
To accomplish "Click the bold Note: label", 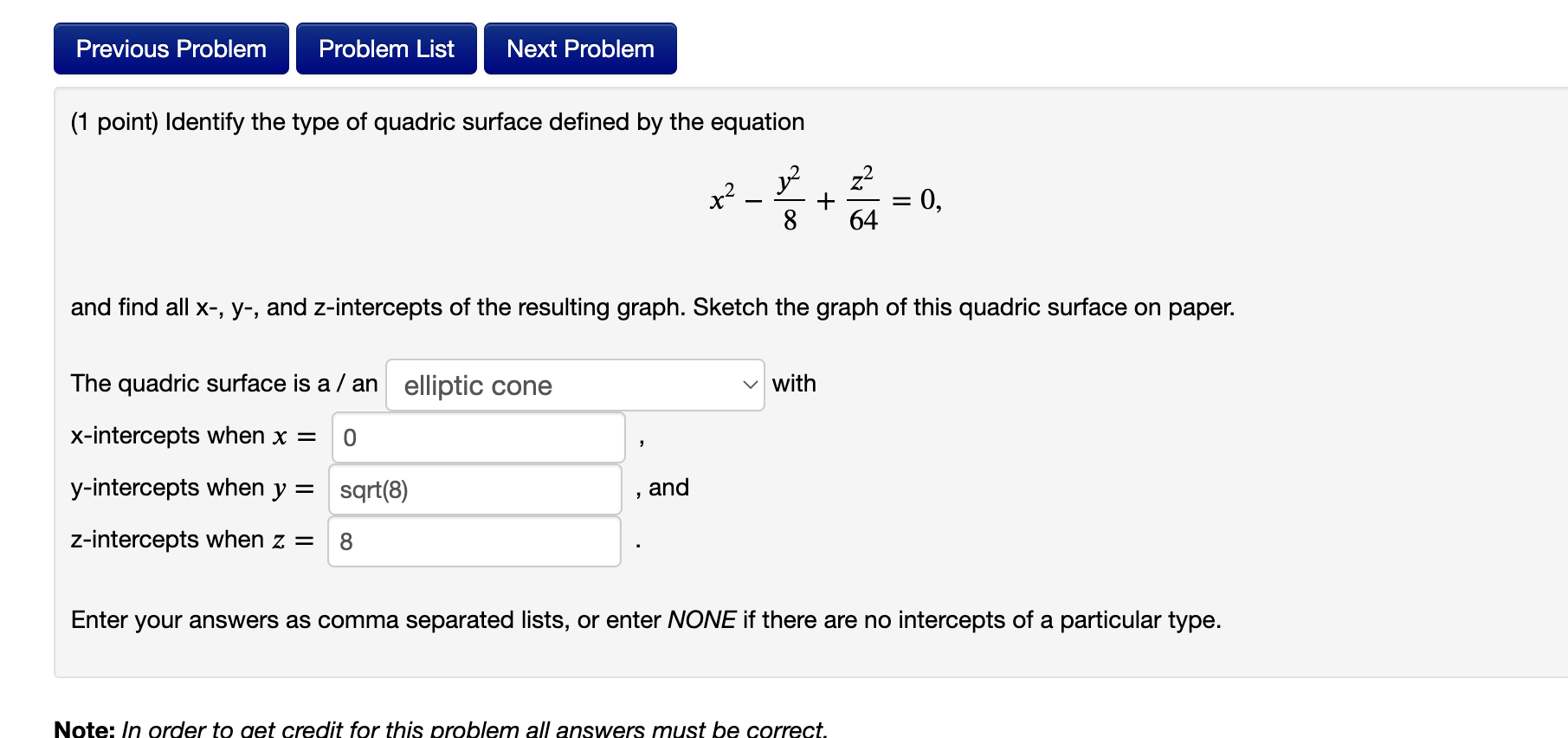I will (x=84, y=729).
